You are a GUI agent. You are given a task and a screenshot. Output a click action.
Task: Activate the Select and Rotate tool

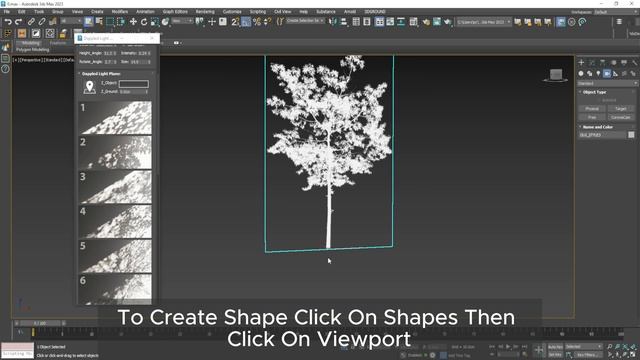(x=144, y=22)
